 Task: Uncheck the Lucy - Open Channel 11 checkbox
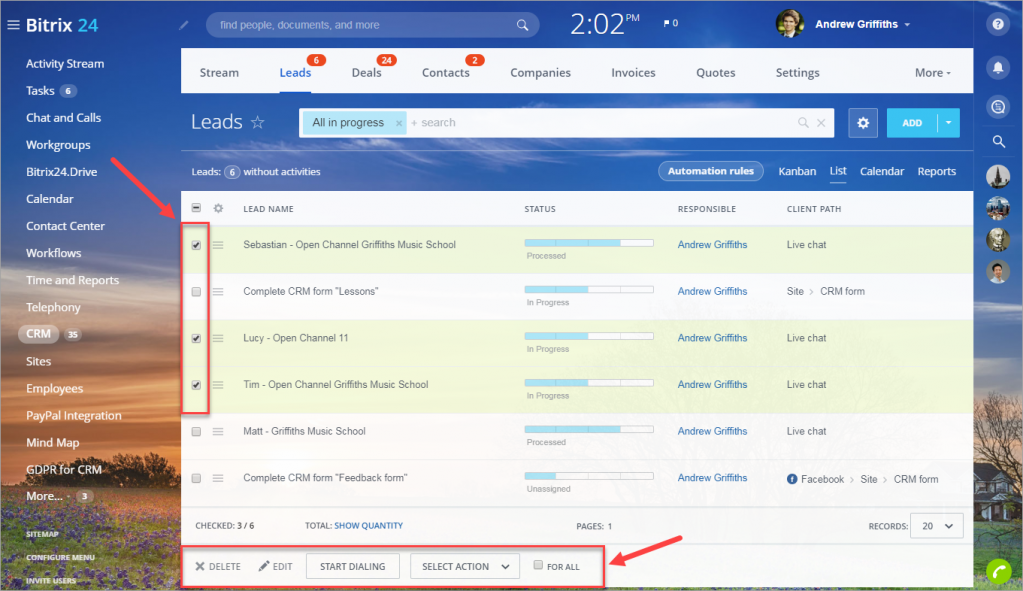(196, 339)
